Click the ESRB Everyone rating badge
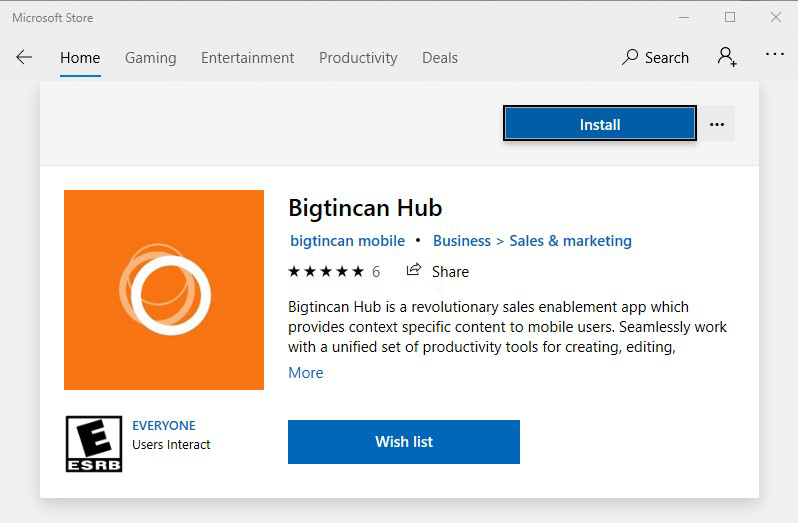Viewport: 798px width, 523px height. click(94, 444)
